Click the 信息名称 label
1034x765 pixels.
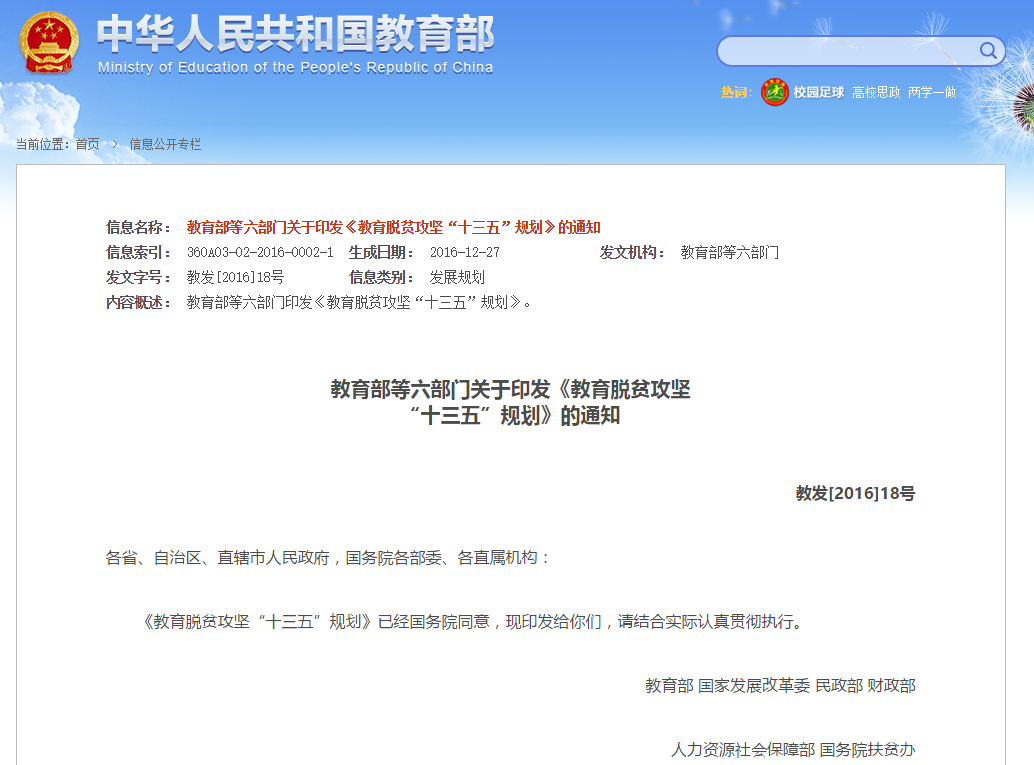point(138,228)
